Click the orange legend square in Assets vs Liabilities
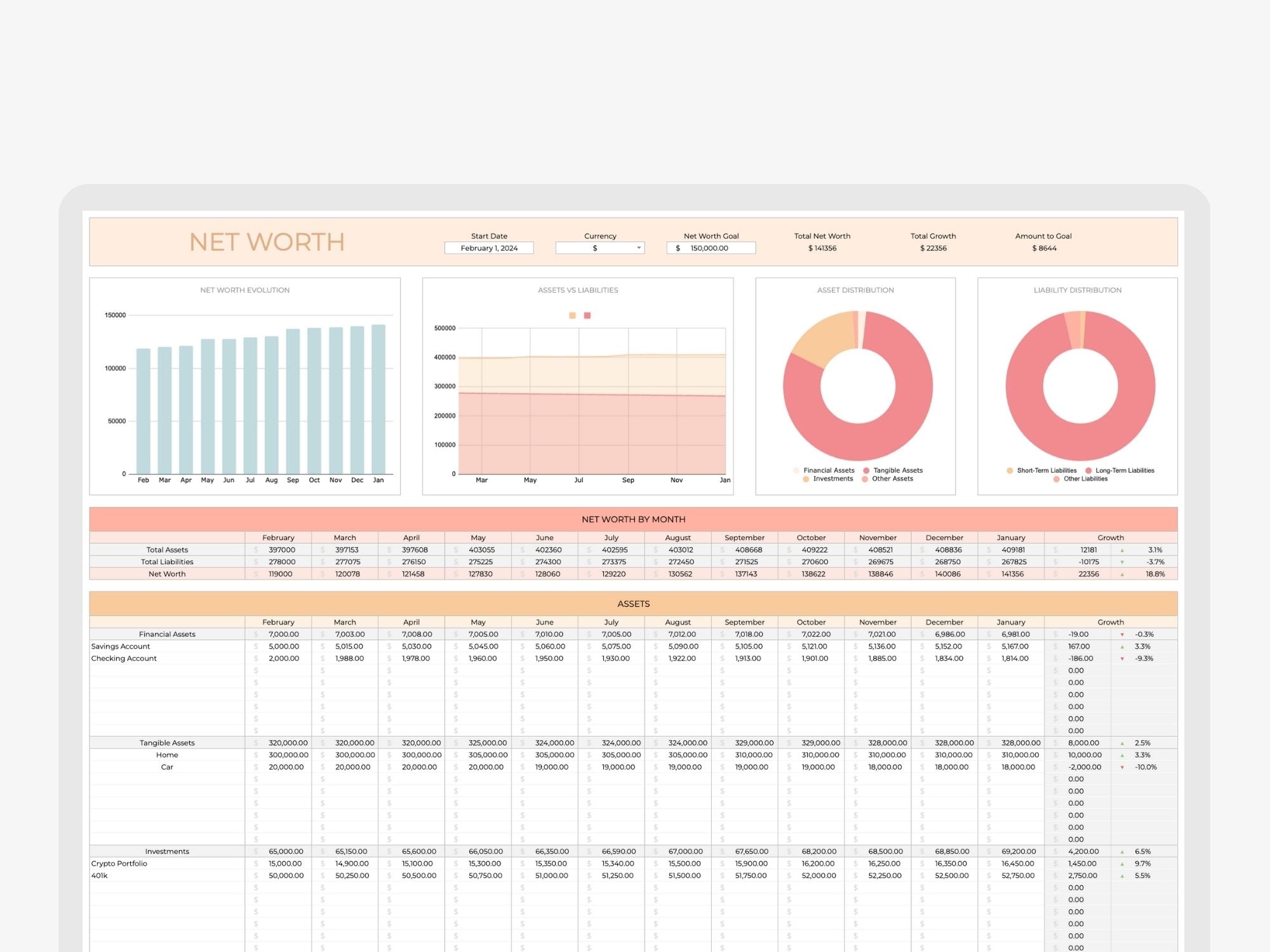Screen dimensions: 1270x952 coord(572,315)
